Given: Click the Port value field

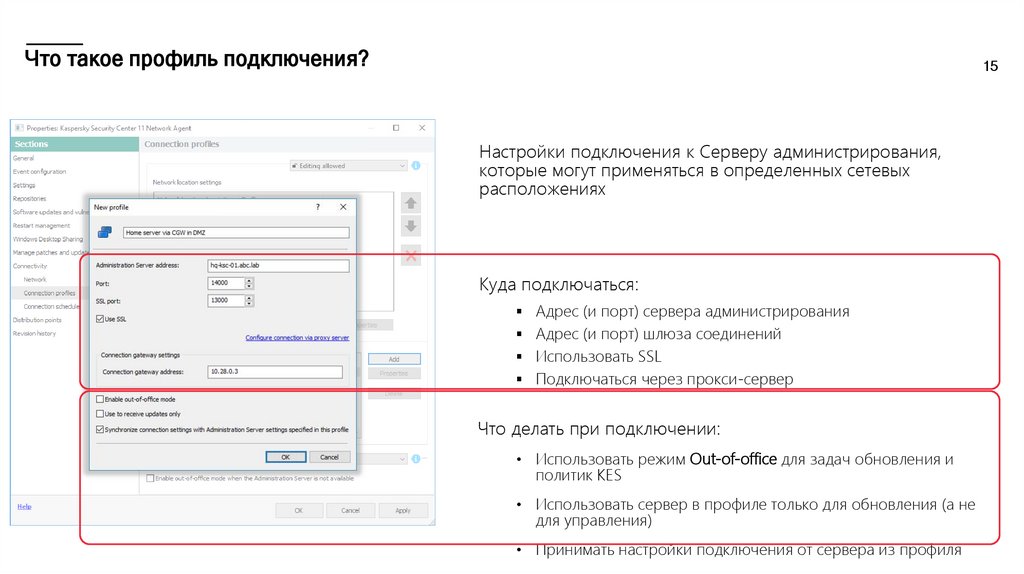Looking at the screenshot, I should click(226, 283).
